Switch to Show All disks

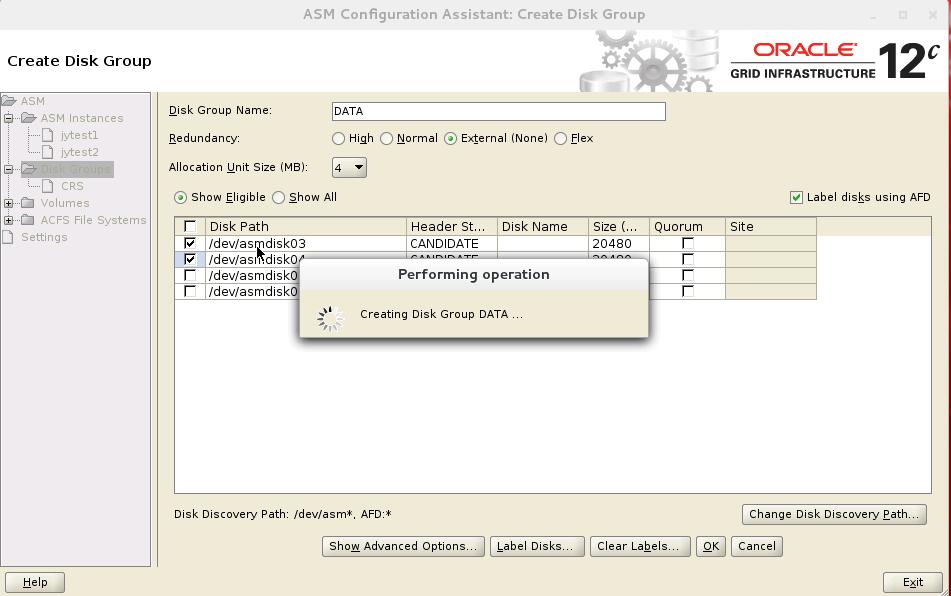point(278,197)
